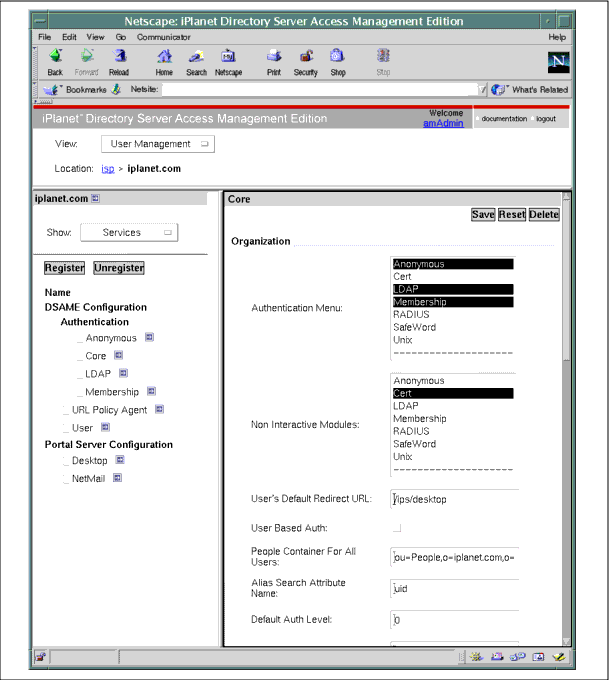609x680 pixels.
Task: Click the Stop traffic light icon
Action: [x=383, y=56]
